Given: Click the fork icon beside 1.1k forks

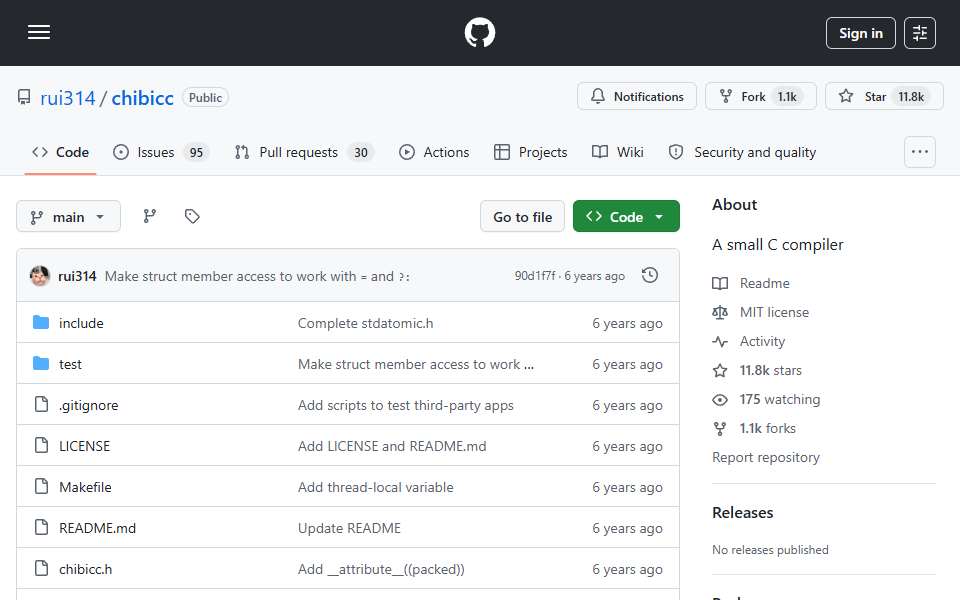Looking at the screenshot, I should pos(720,429).
